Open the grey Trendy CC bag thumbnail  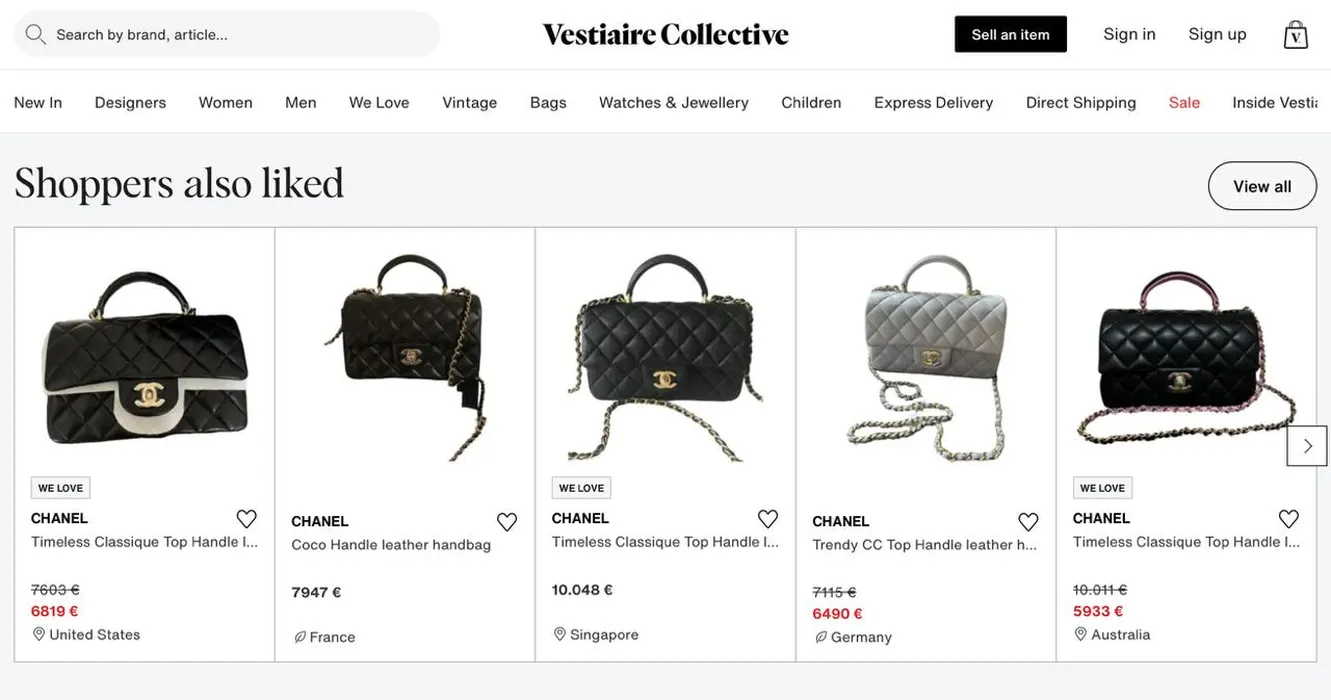(x=925, y=355)
